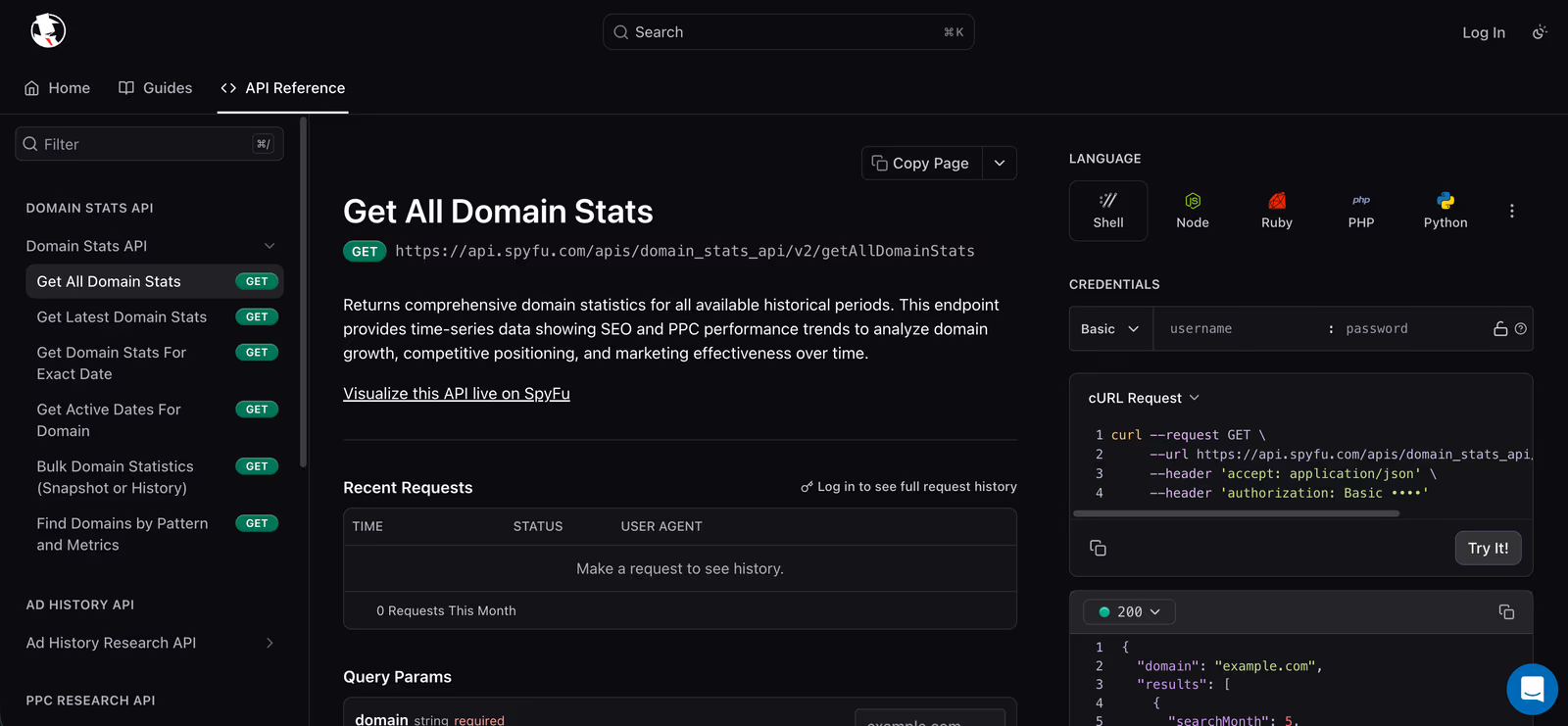Open more languages three-dot menu
Image resolution: width=1568 pixels, height=726 pixels.
click(1512, 211)
